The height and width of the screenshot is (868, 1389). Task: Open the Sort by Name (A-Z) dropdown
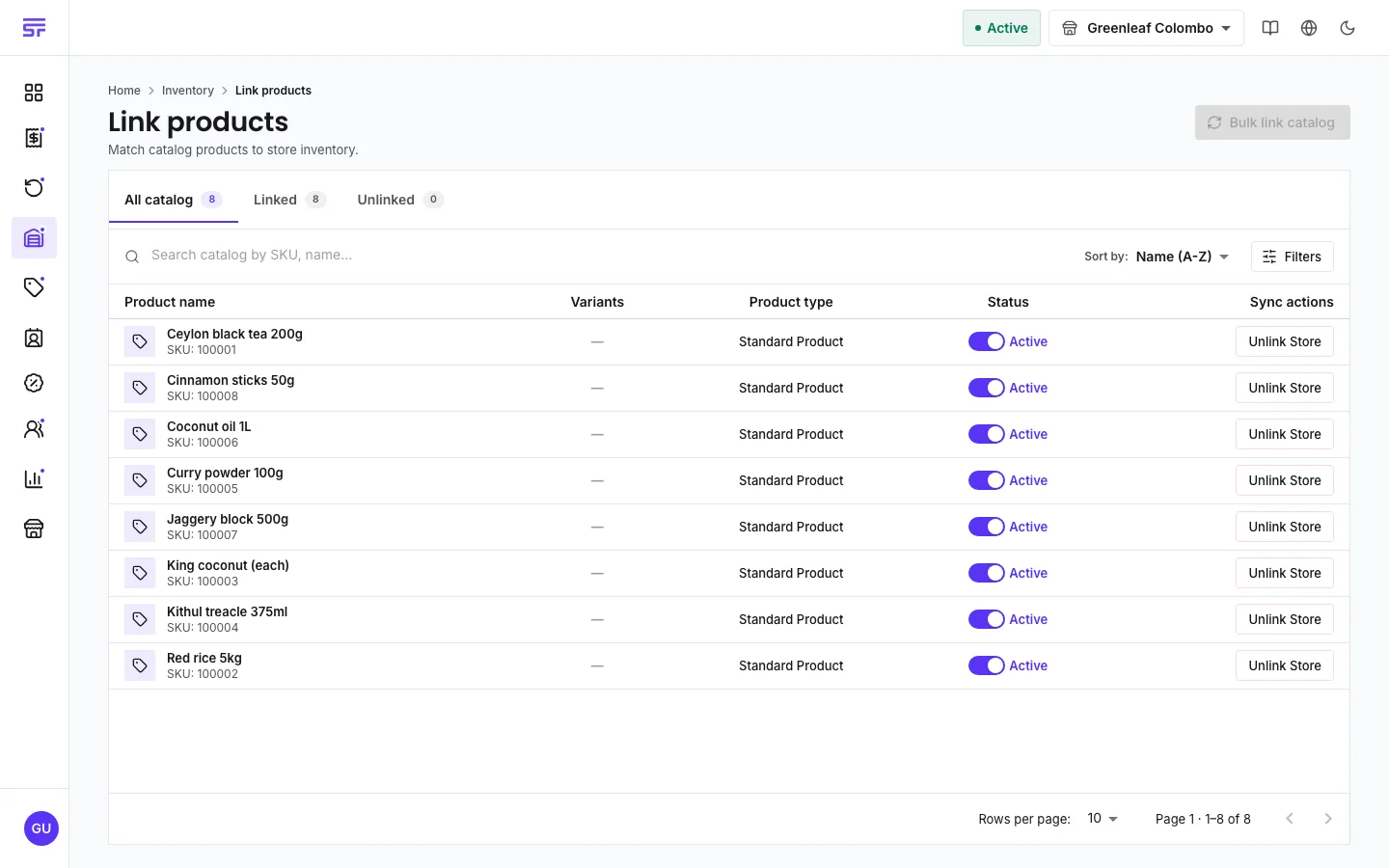click(x=1183, y=257)
